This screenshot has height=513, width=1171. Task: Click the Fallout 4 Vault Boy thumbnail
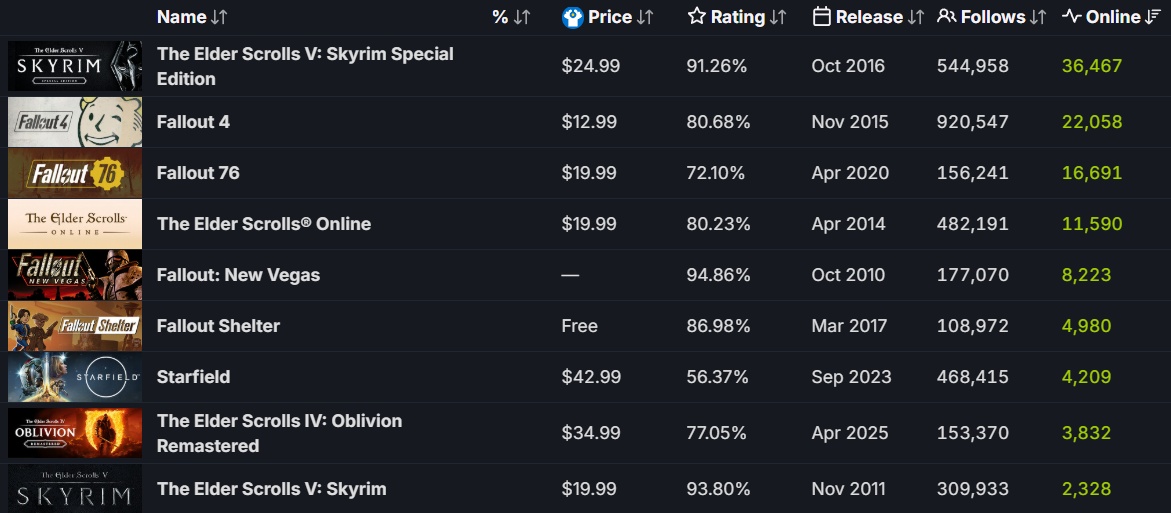[75, 122]
